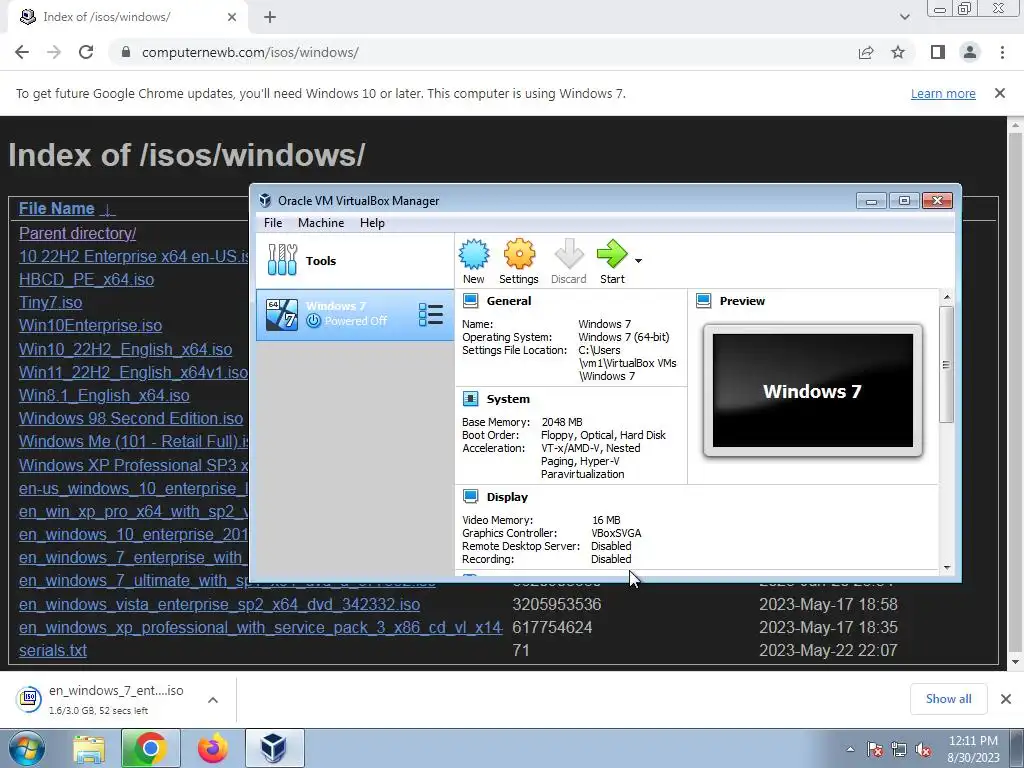Switch to VirtualBox taskbar icon
This screenshot has height=768, width=1024.
pyautogui.click(x=274, y=748)
